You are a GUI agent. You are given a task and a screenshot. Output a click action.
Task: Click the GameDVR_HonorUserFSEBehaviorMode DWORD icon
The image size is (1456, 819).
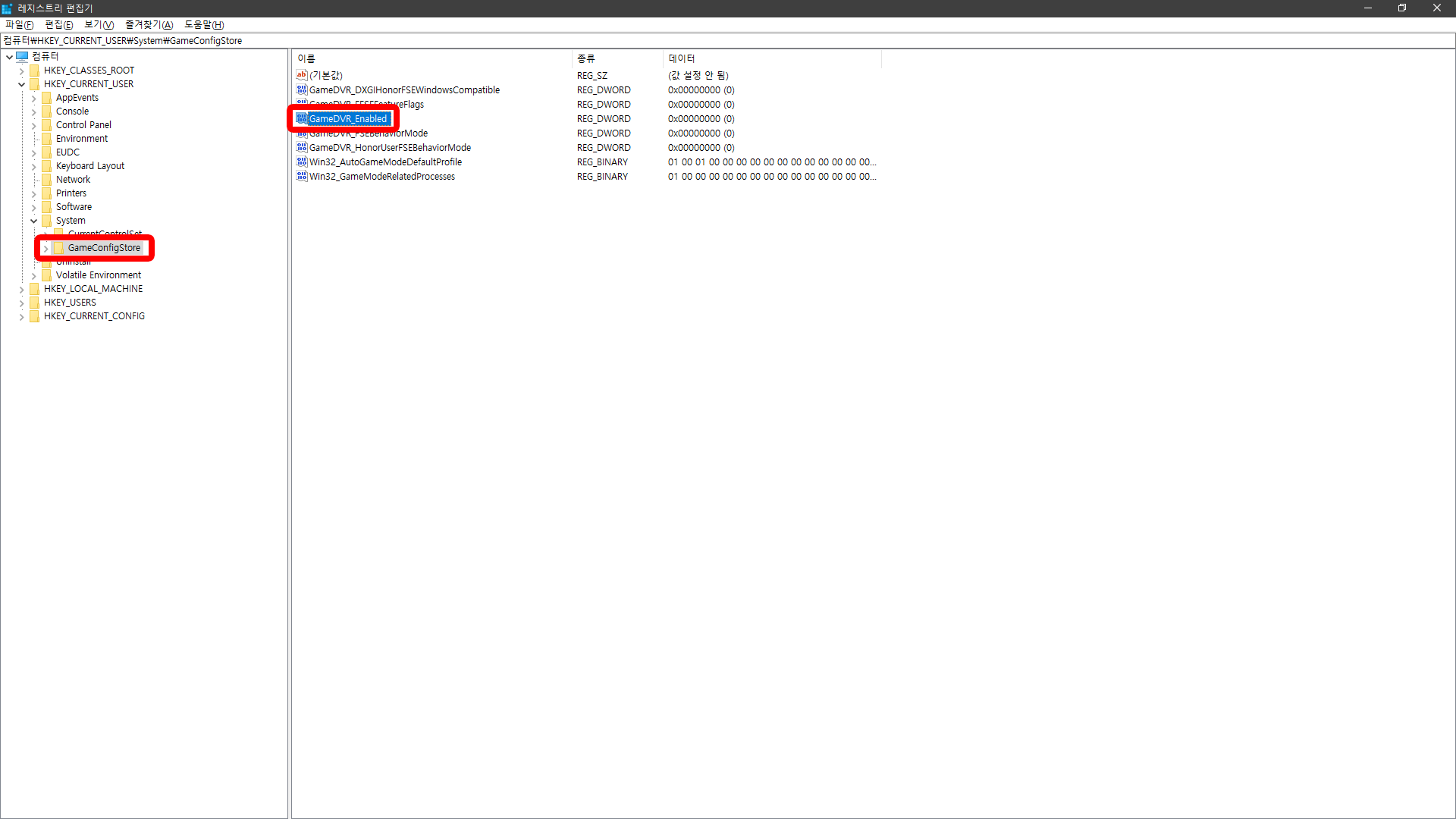click(301, 147)
